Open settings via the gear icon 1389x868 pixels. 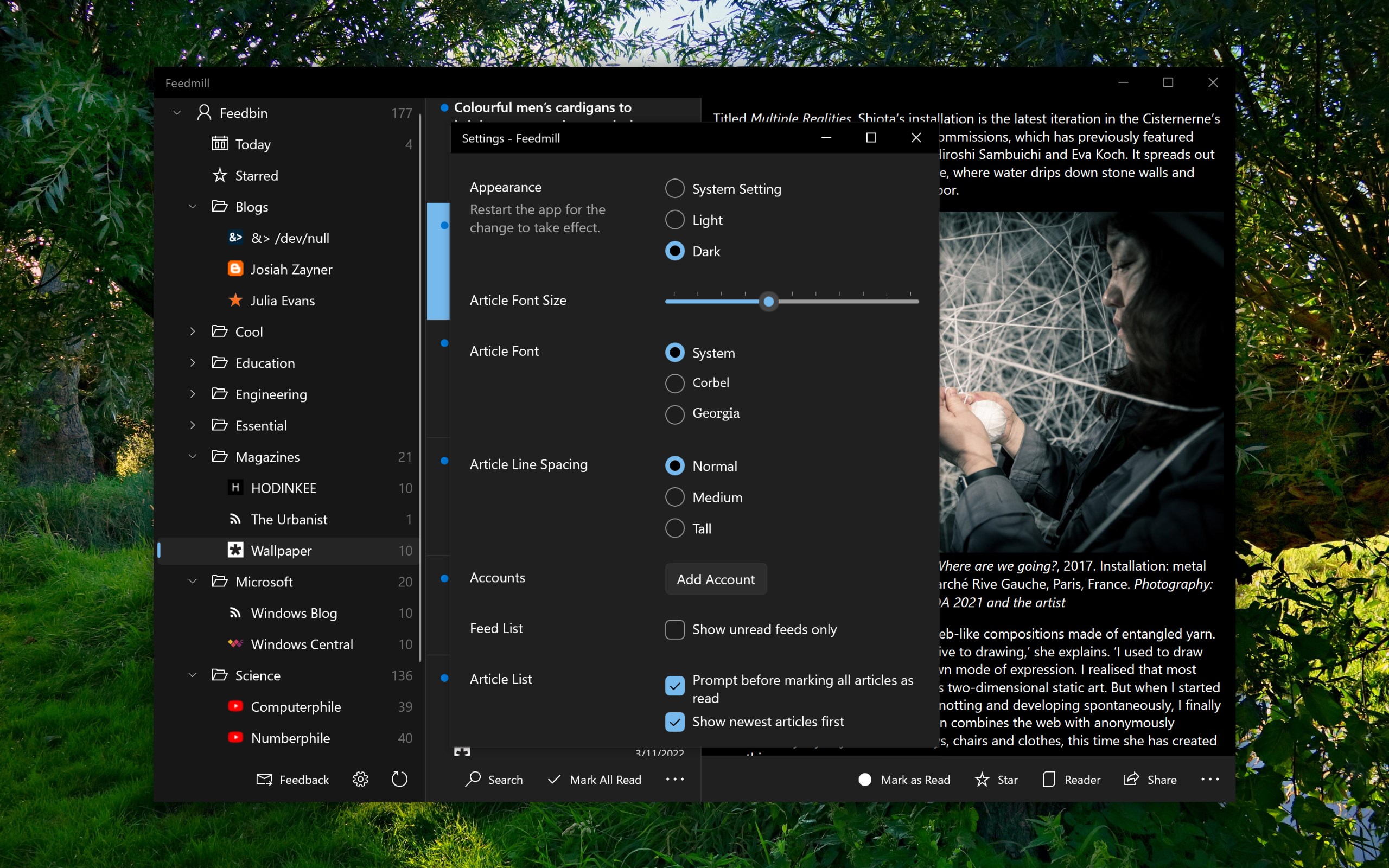tap(360, 779)
